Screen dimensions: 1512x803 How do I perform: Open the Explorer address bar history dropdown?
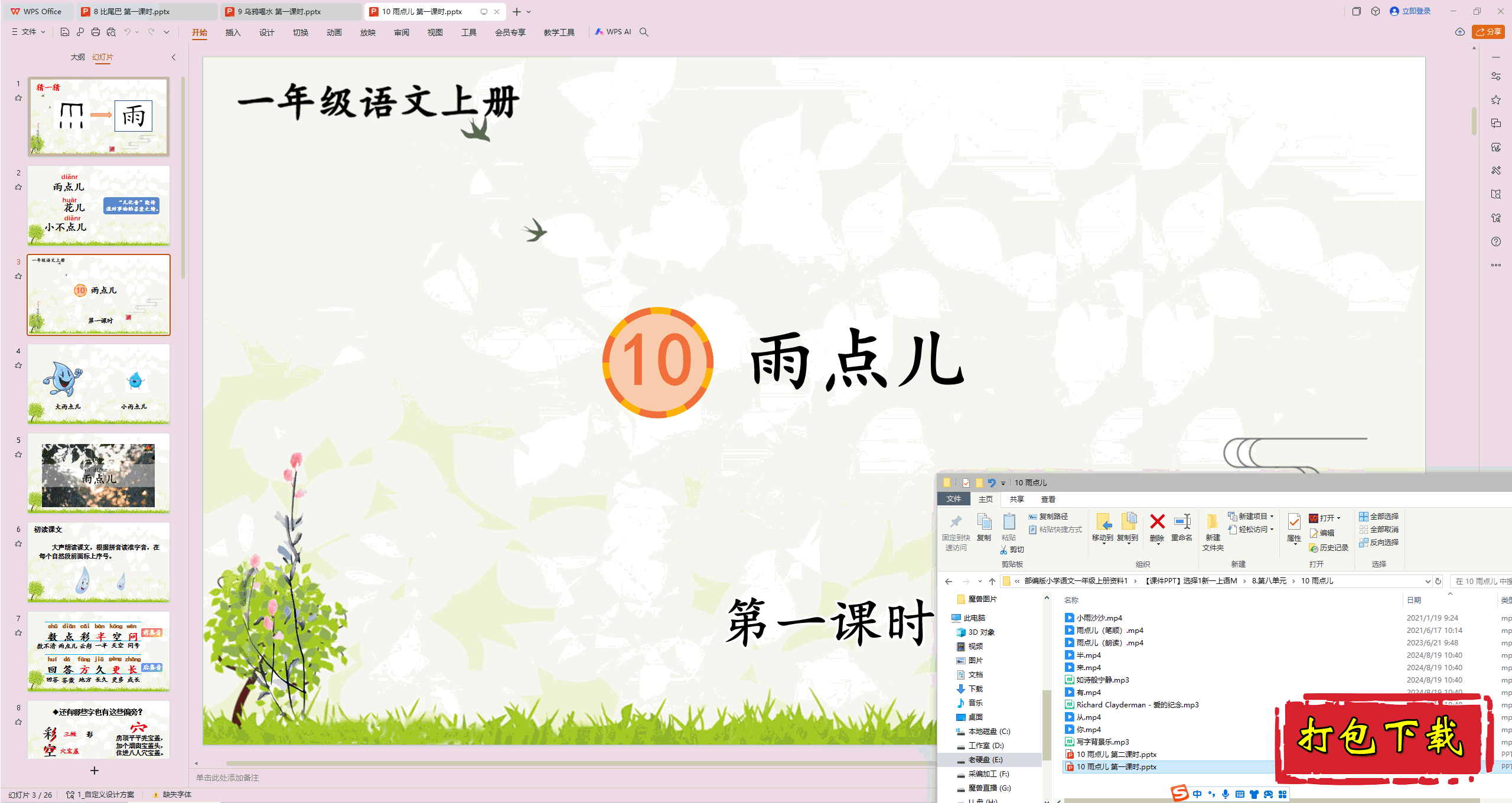[x=1428, y=582]
